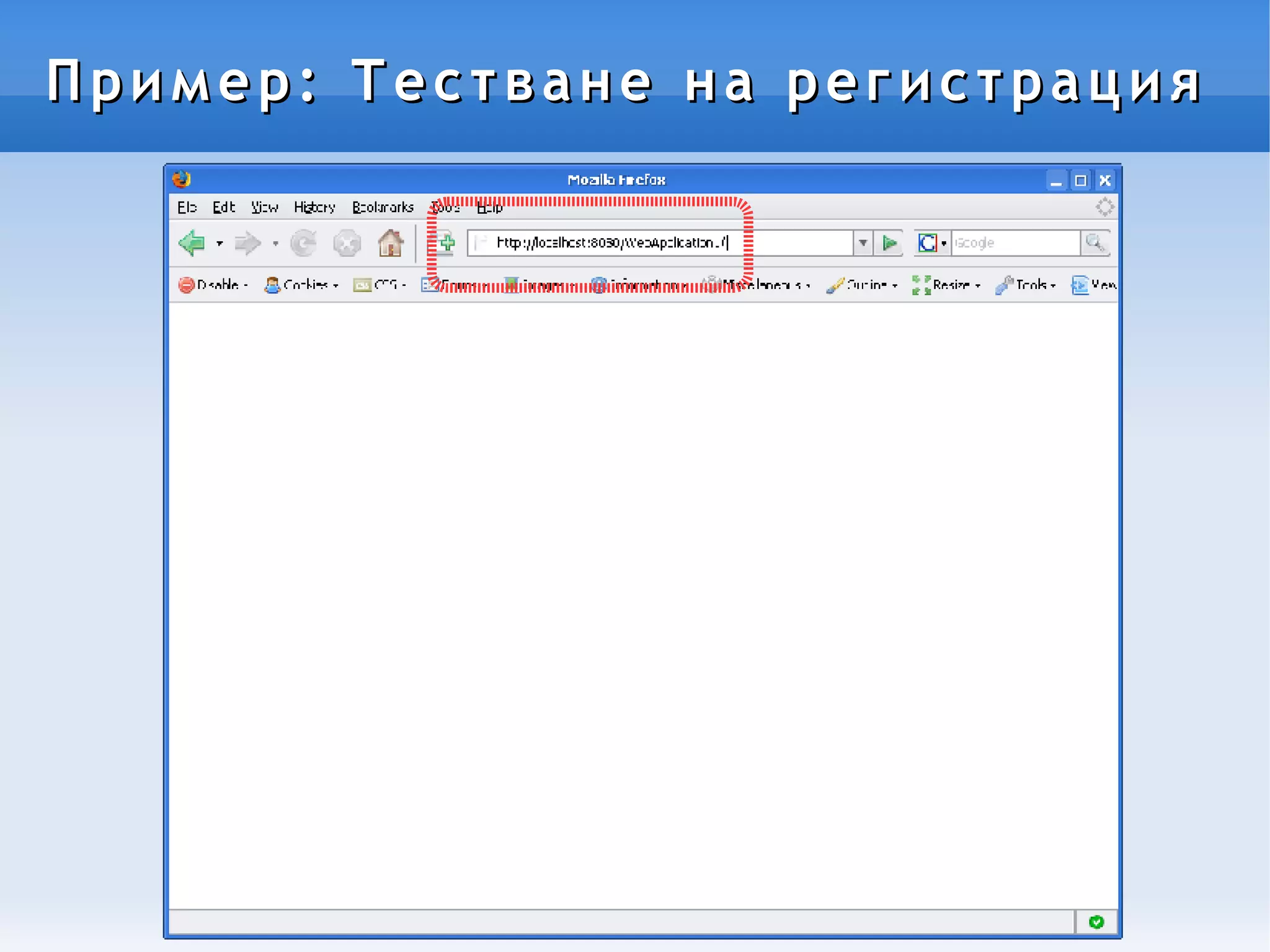This screenshot has width=1270, height=952.
Task: Click the grey Forward arrow
Action: [247, 243]
